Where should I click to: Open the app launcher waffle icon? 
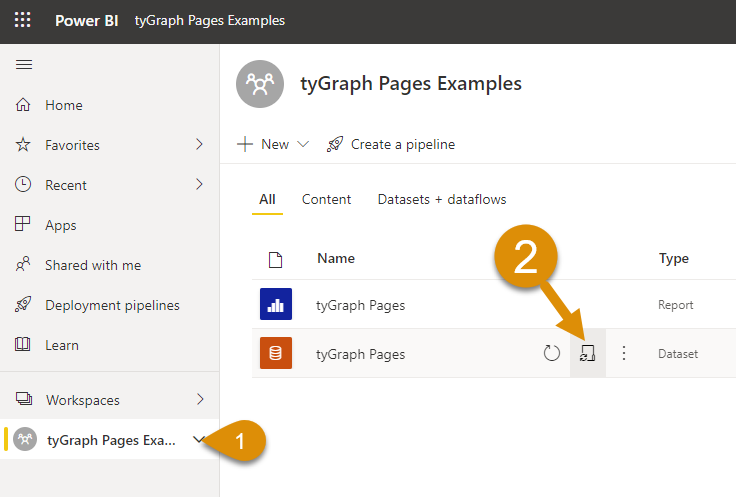pyautogui.click(x=22, y=20)
